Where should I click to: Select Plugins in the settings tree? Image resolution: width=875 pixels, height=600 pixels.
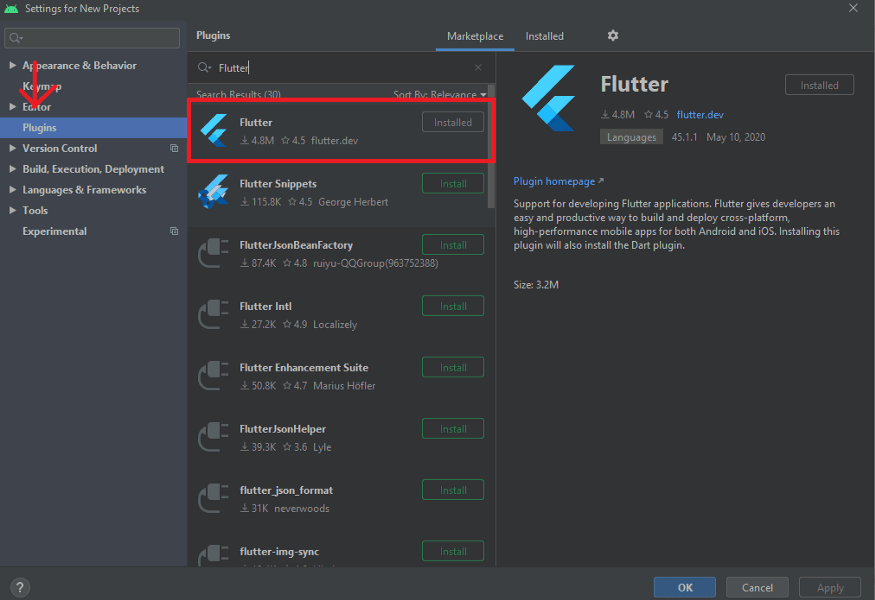pyautogui.click(x=93, y=128)
